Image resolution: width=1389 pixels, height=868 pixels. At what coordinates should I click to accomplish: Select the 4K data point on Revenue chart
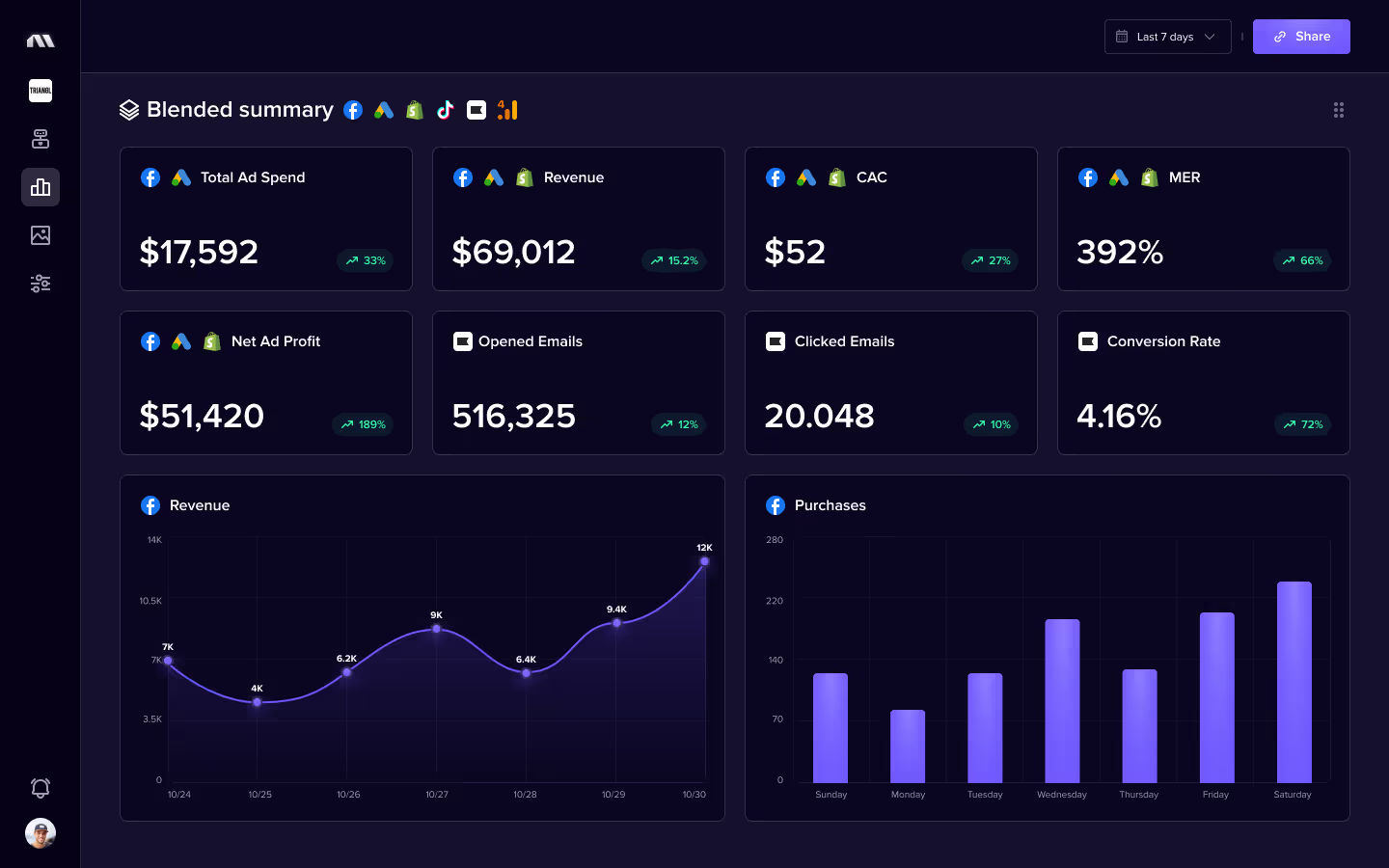(x=258, y=702)
